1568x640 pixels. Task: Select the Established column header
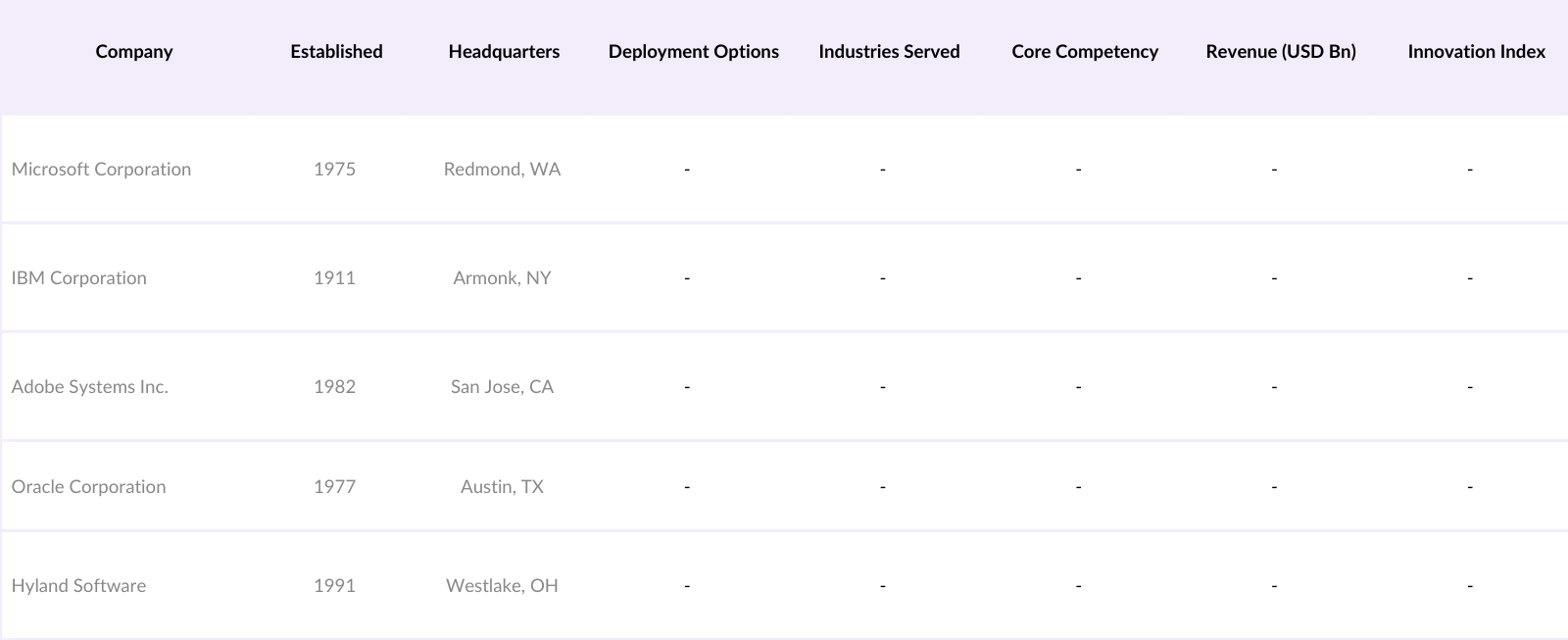point(336,52)
